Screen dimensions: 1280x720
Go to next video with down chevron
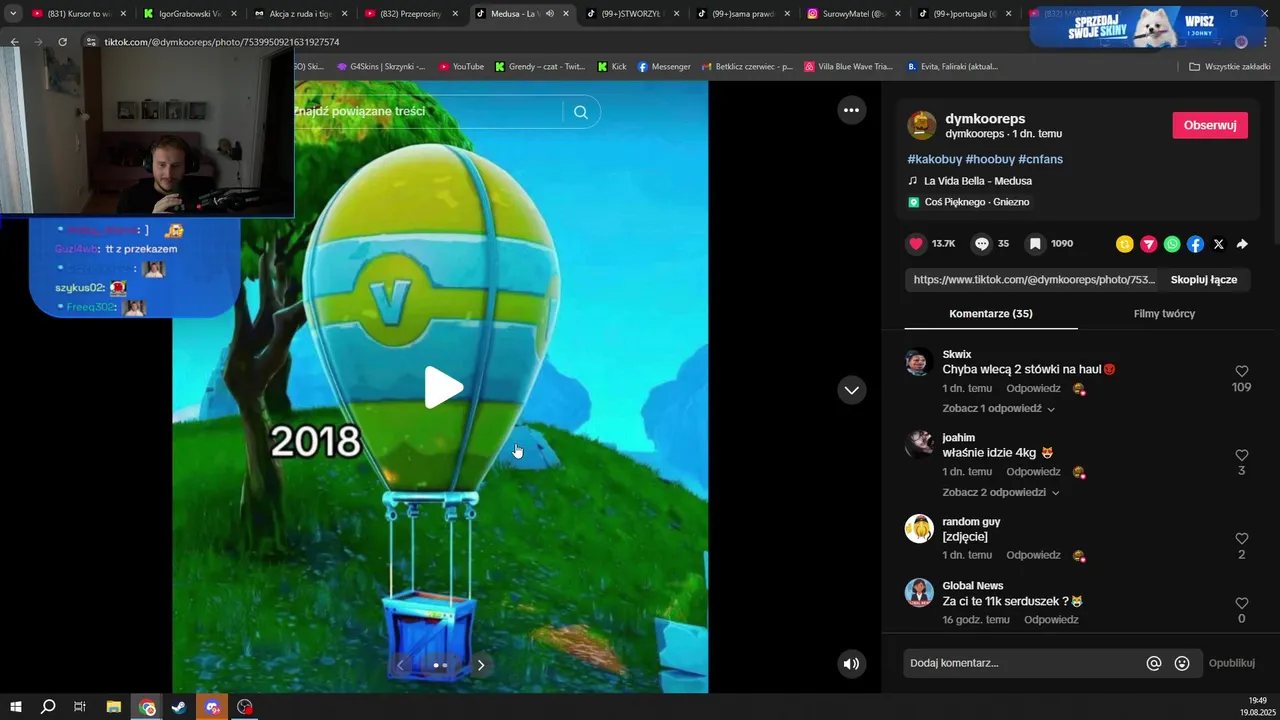pyautogui.click(x=851, y=390)
